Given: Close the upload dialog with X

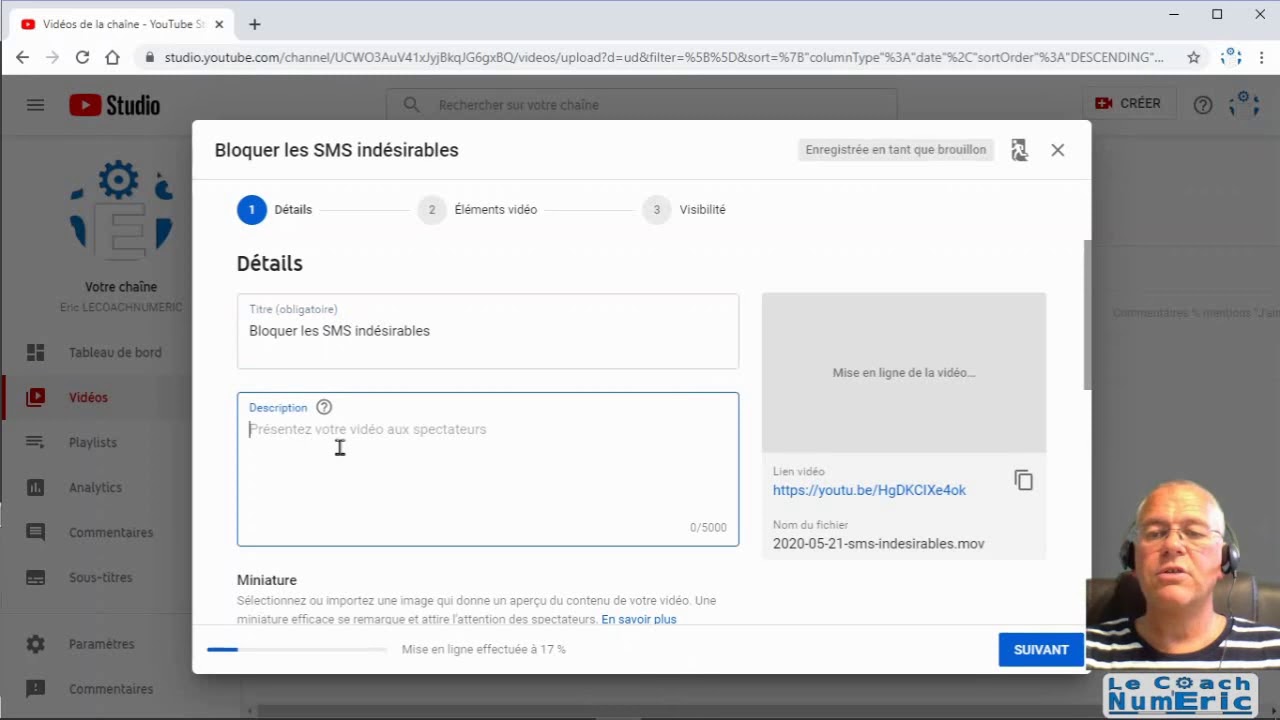Looking at the screenshot, I should click(1058, 150).
